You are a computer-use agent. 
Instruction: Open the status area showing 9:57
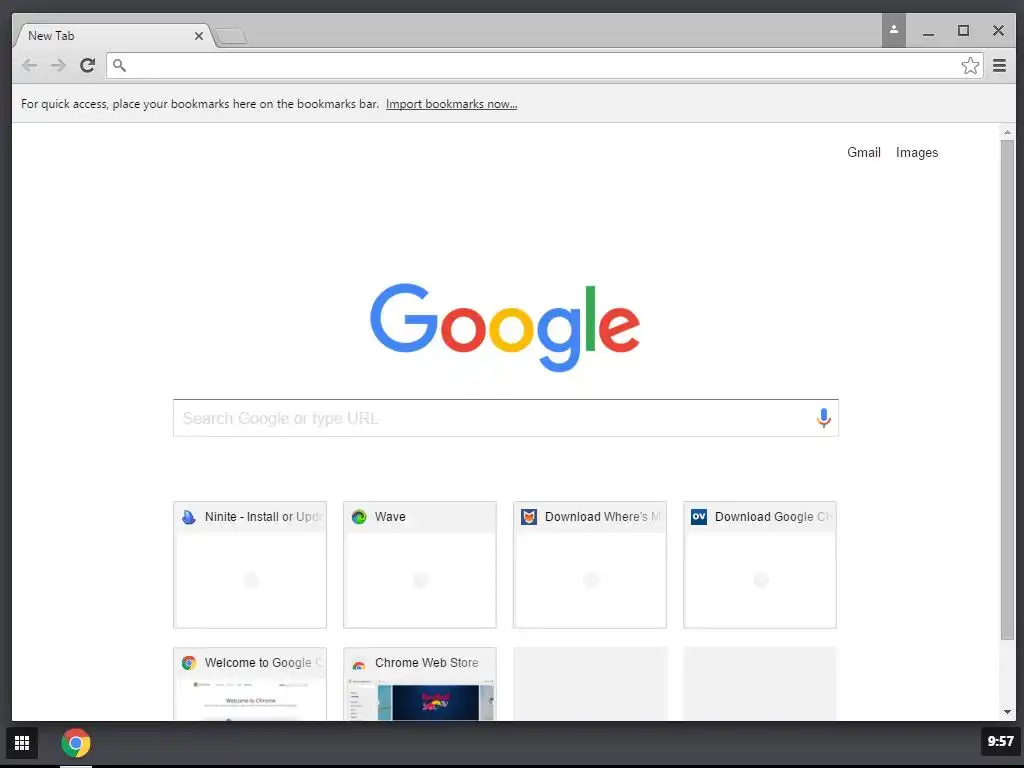(1000, 741)
